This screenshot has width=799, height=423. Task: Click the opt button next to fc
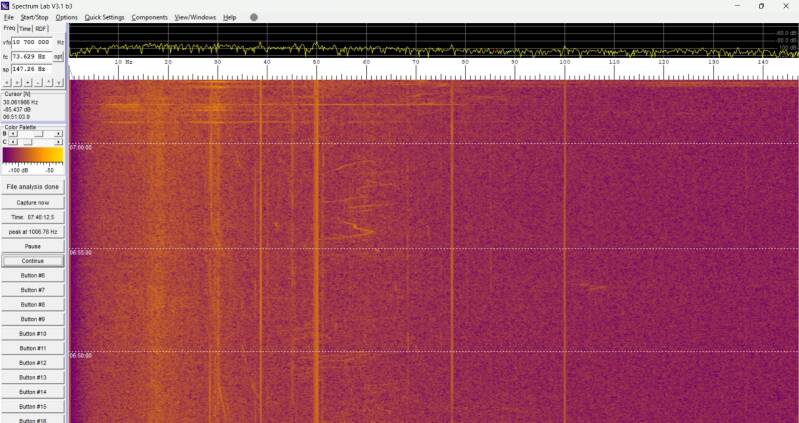pyautogui.click(x=58, y=57)
